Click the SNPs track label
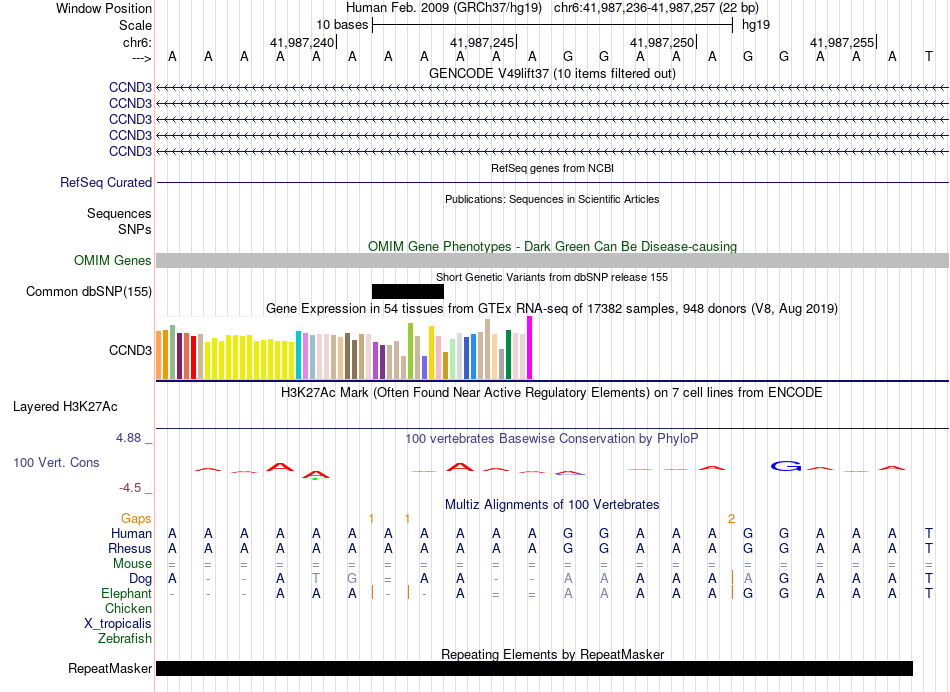The image size is (950, 692). pos(135,230)
